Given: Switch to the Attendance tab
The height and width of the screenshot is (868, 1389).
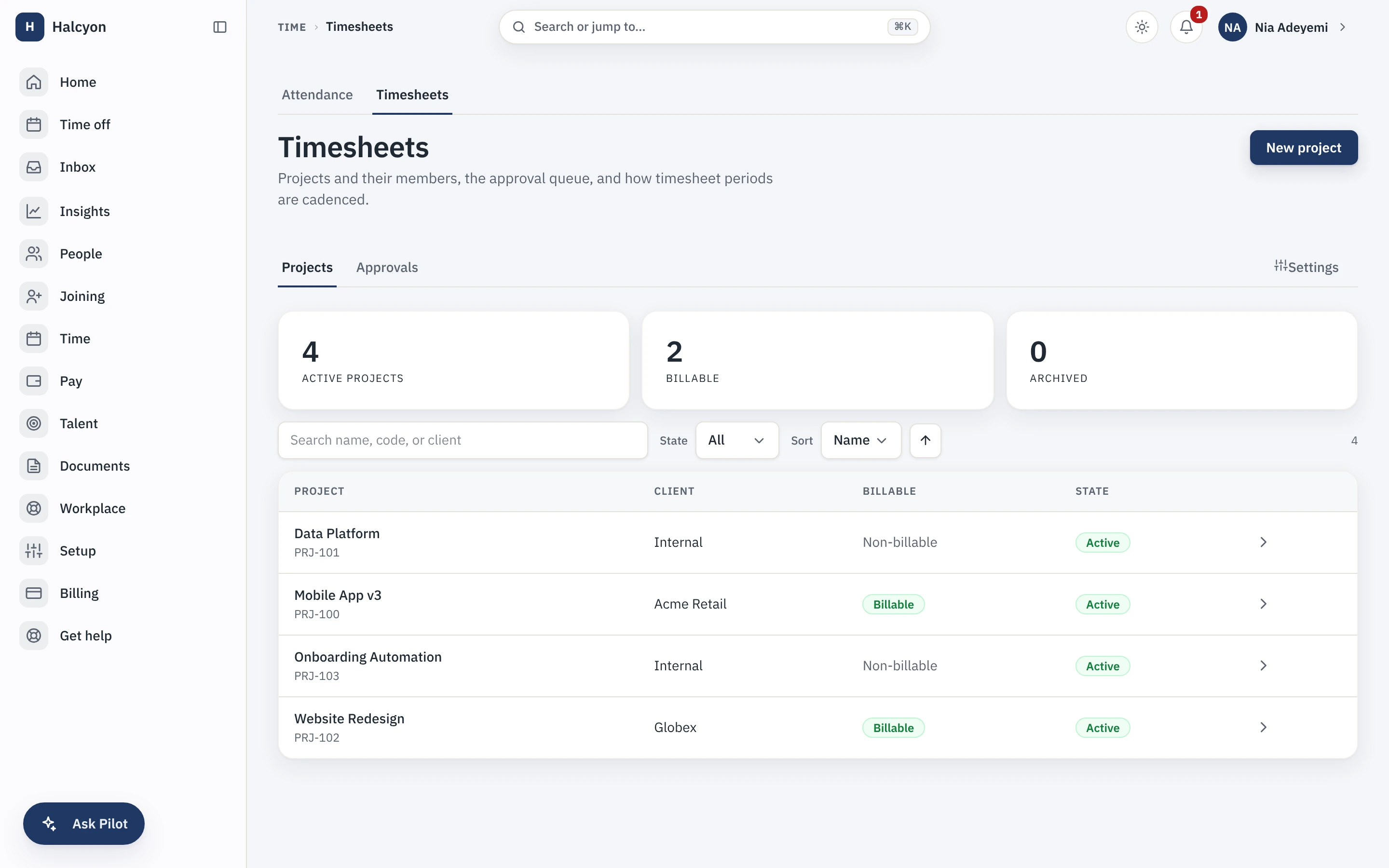Looking at the screenshot, I should click(317, 95).
